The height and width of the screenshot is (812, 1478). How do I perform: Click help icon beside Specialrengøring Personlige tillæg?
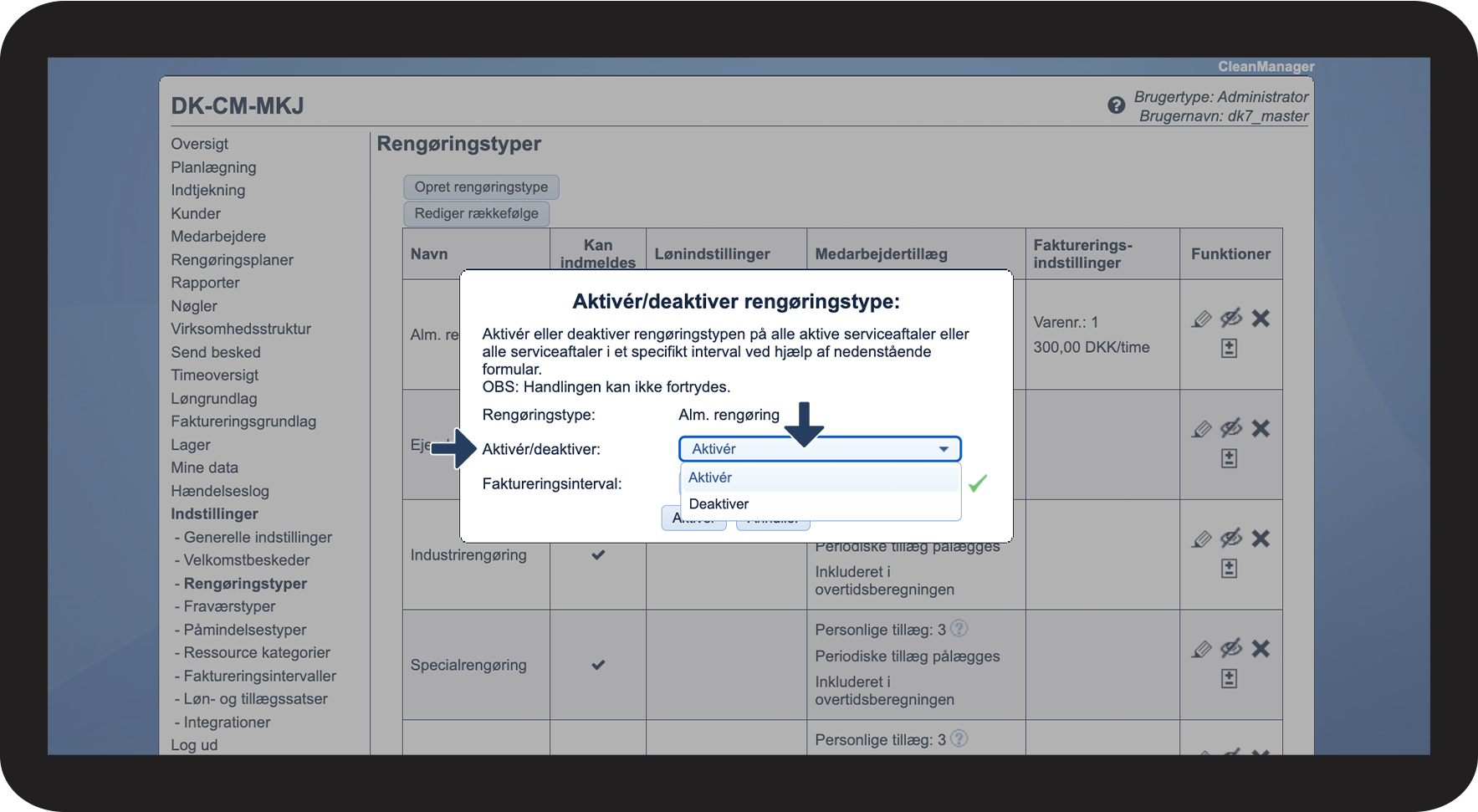(x=959, y=628)
